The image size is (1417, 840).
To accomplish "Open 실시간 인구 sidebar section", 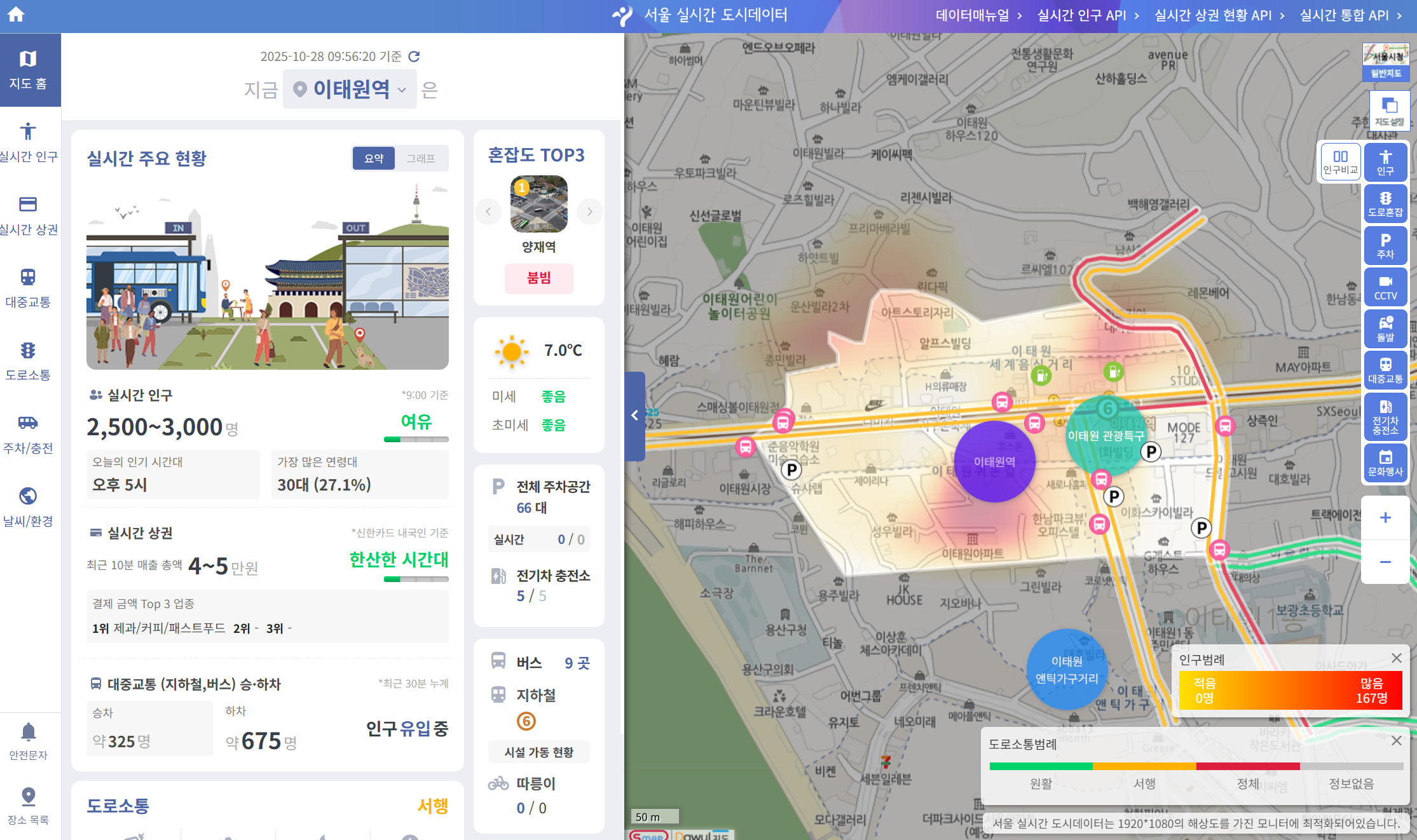I will (28, 142).
